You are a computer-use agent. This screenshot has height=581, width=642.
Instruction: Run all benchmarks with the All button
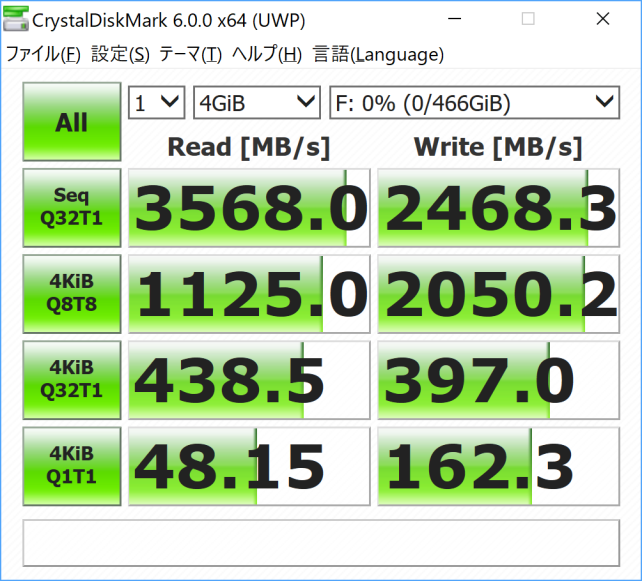pyautogui.click(x=72, y=122)
